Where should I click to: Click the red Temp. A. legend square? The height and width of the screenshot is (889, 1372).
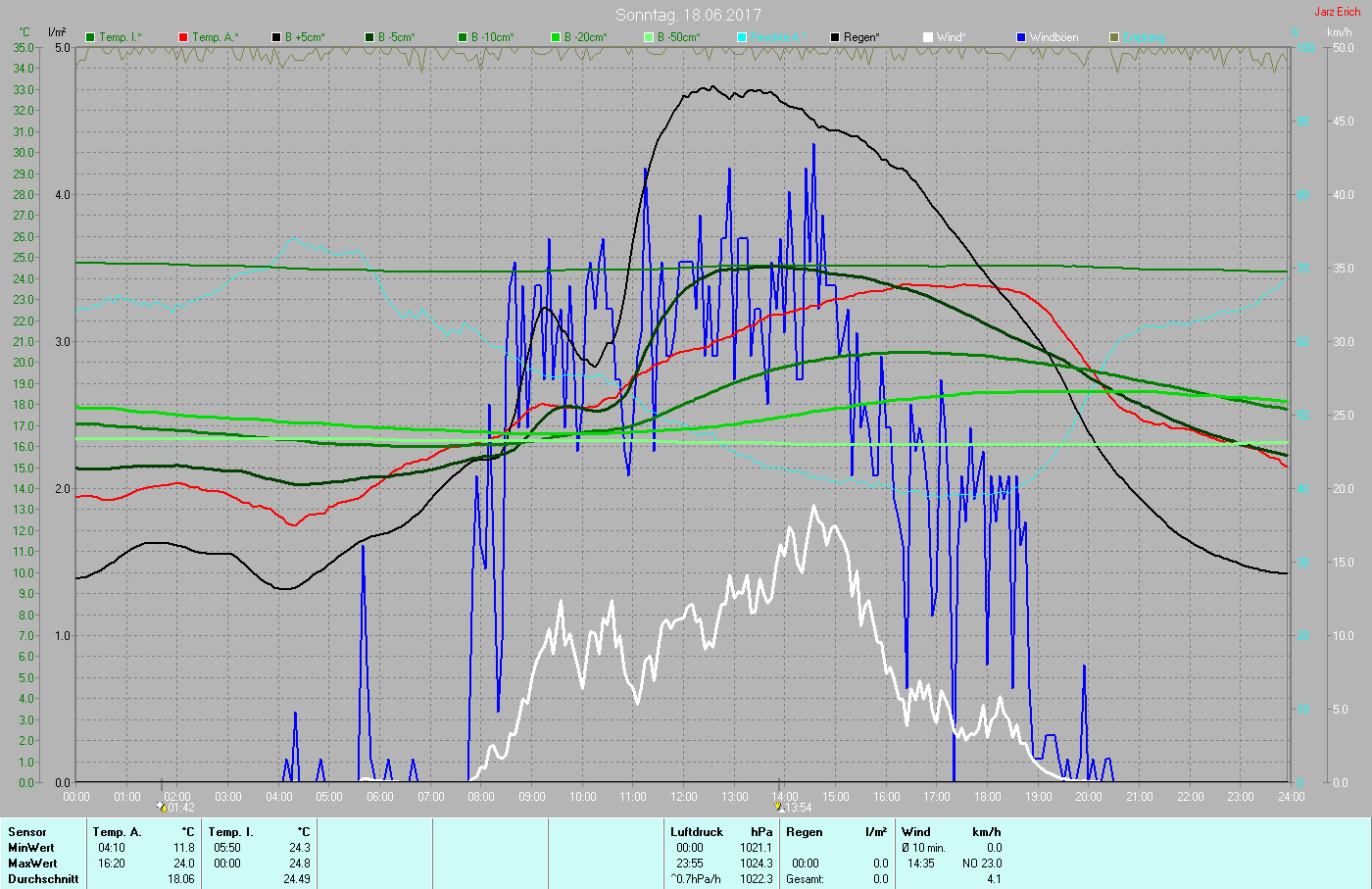click(183, 37)
